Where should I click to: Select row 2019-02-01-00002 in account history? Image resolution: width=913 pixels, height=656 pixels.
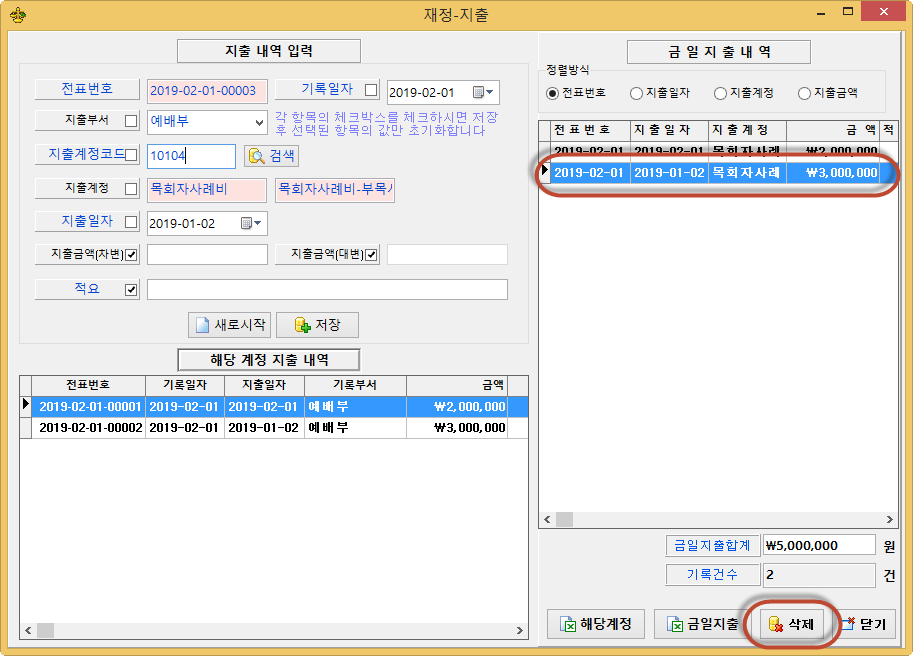tap(90, 427)
